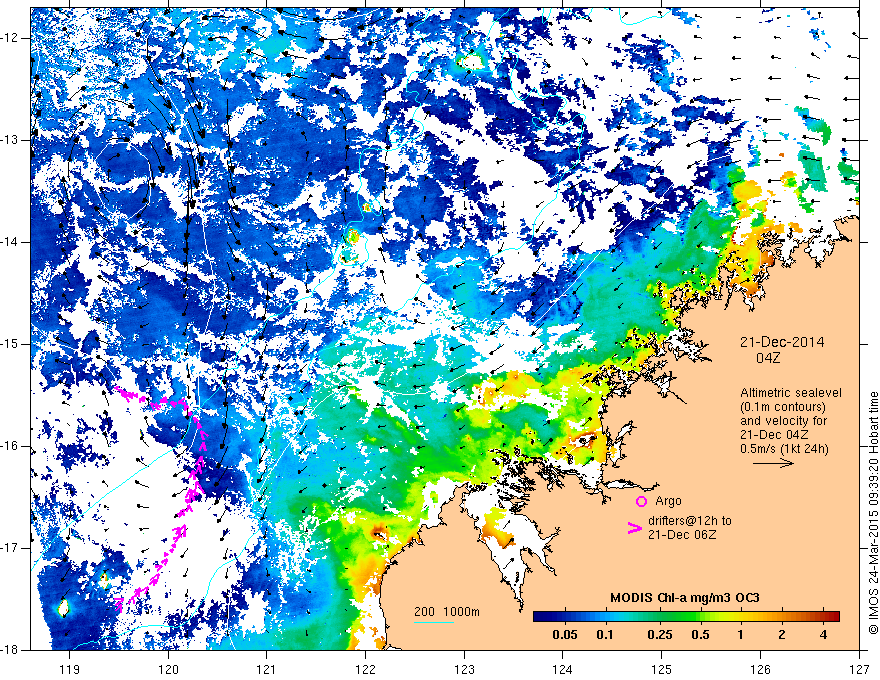Click the '0.5m/s (1kt 24h)' scale text

pyautogui.click(x=785, y=449)
